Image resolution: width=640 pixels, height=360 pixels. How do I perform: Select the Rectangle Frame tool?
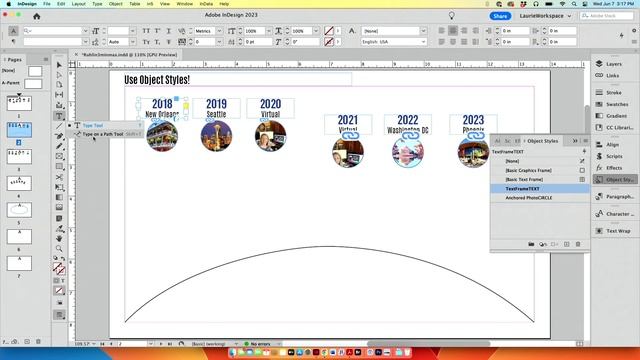(x=59, y=156)
